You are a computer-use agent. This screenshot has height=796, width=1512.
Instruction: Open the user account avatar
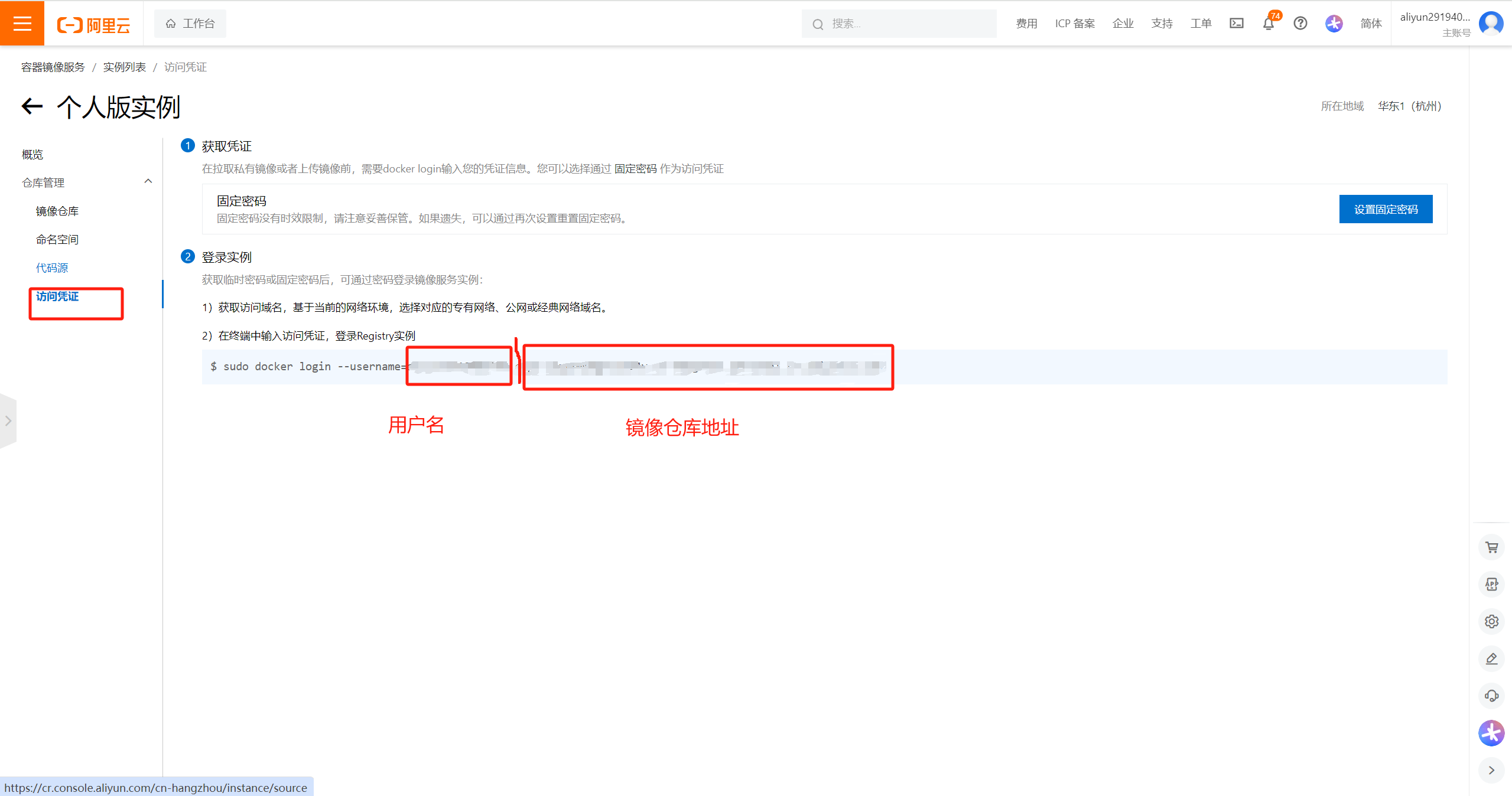pos(1491,24)
